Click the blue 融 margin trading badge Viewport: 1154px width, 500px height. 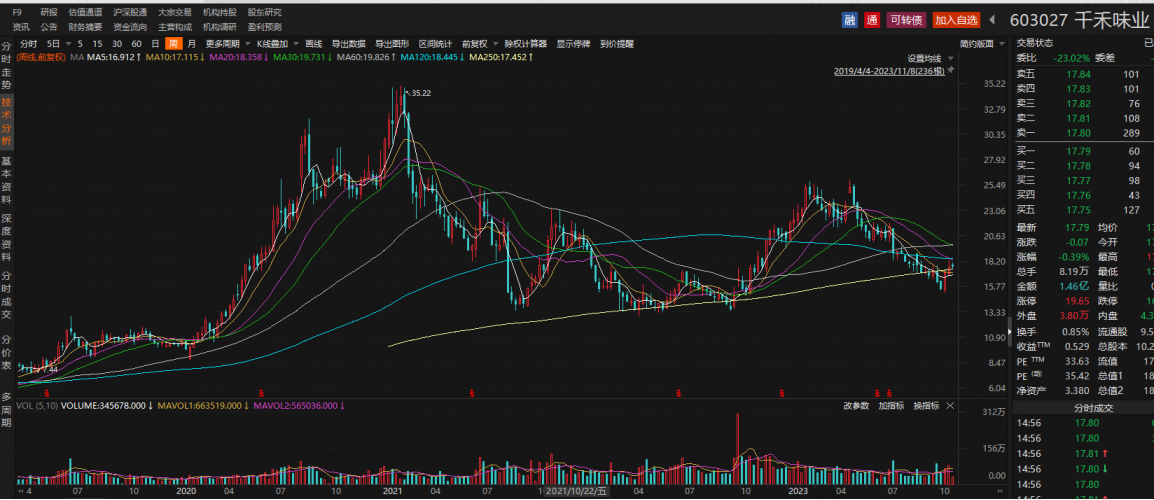[x=849, y=20]
